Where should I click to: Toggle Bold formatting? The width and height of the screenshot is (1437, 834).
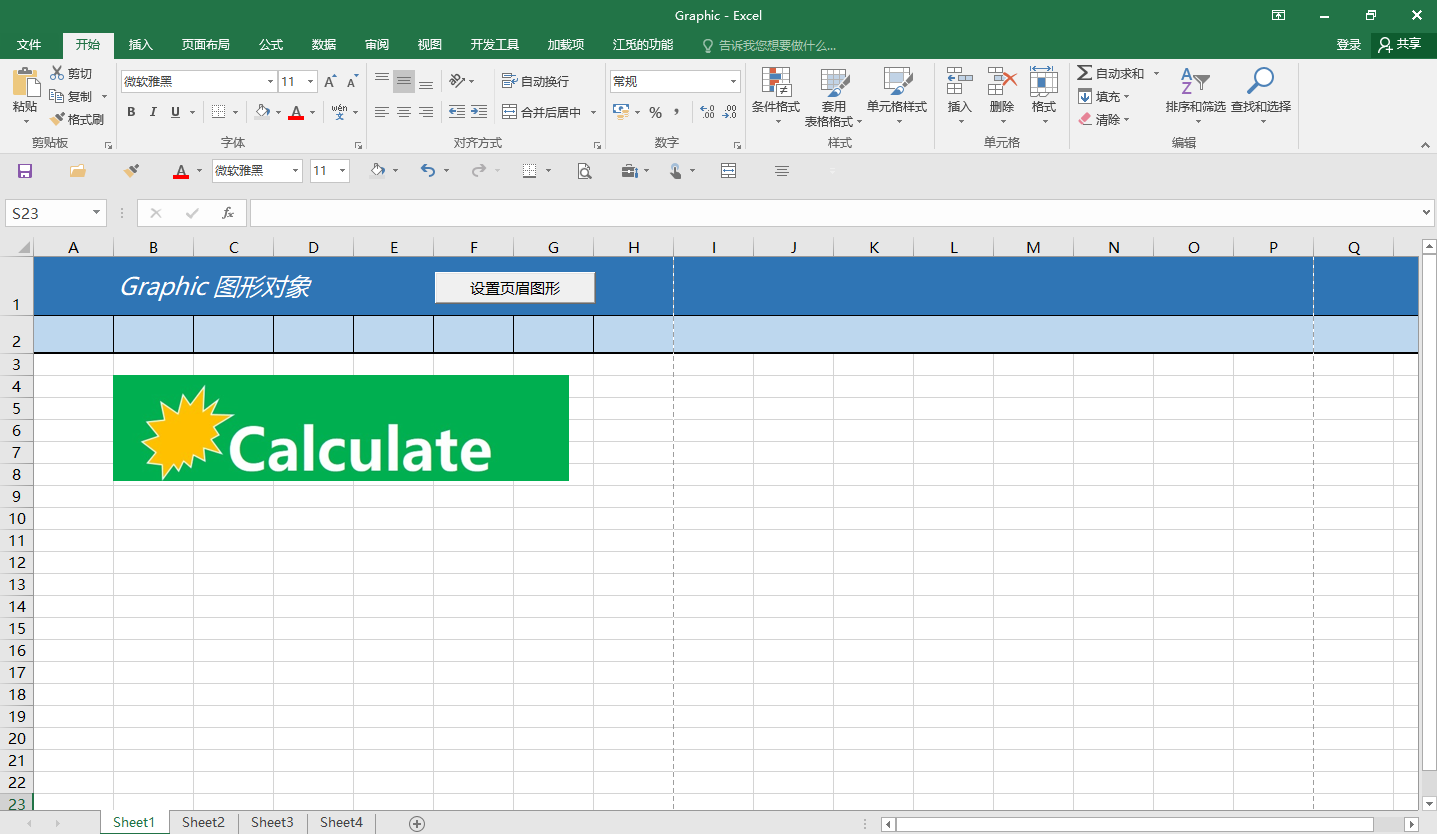pyautogui.click(x=131, y=112)
